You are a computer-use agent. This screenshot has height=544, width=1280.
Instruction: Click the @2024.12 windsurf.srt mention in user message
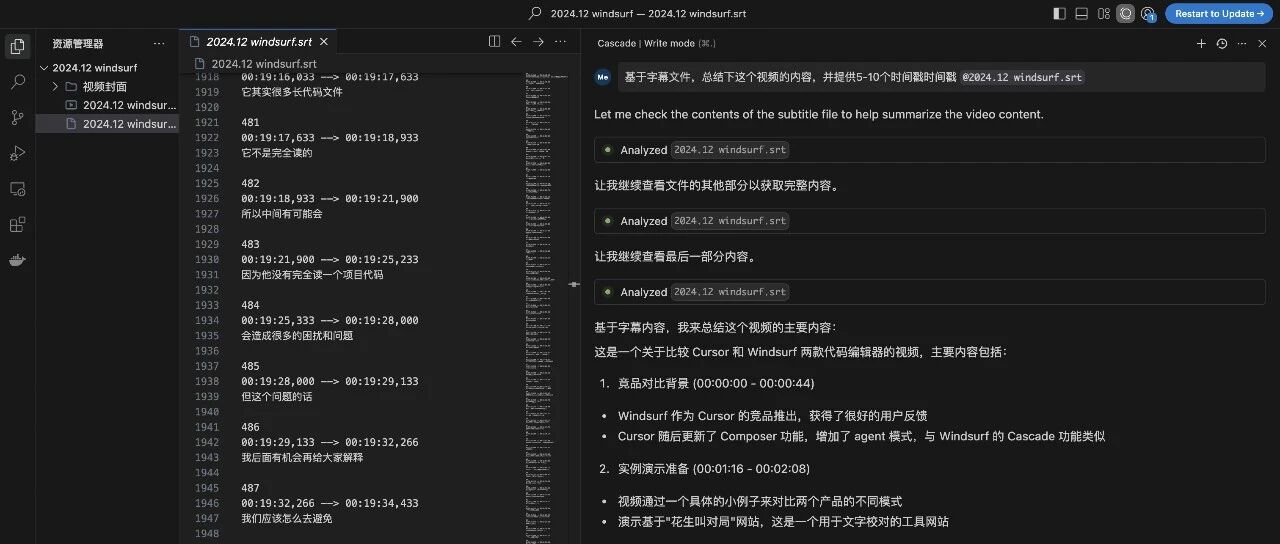(x=1022, y=77)
